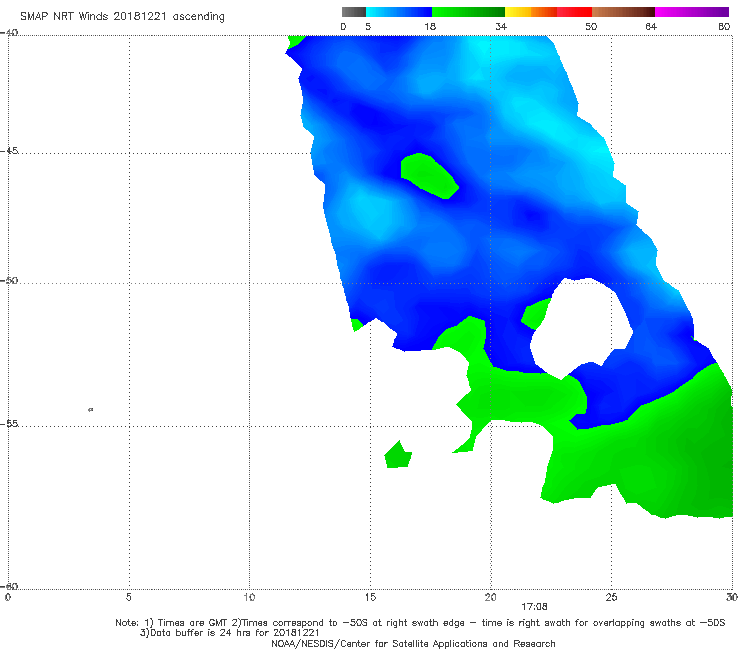740x650 pixels.
Task: Click the color bar label "80"
Action: [724, 26]
